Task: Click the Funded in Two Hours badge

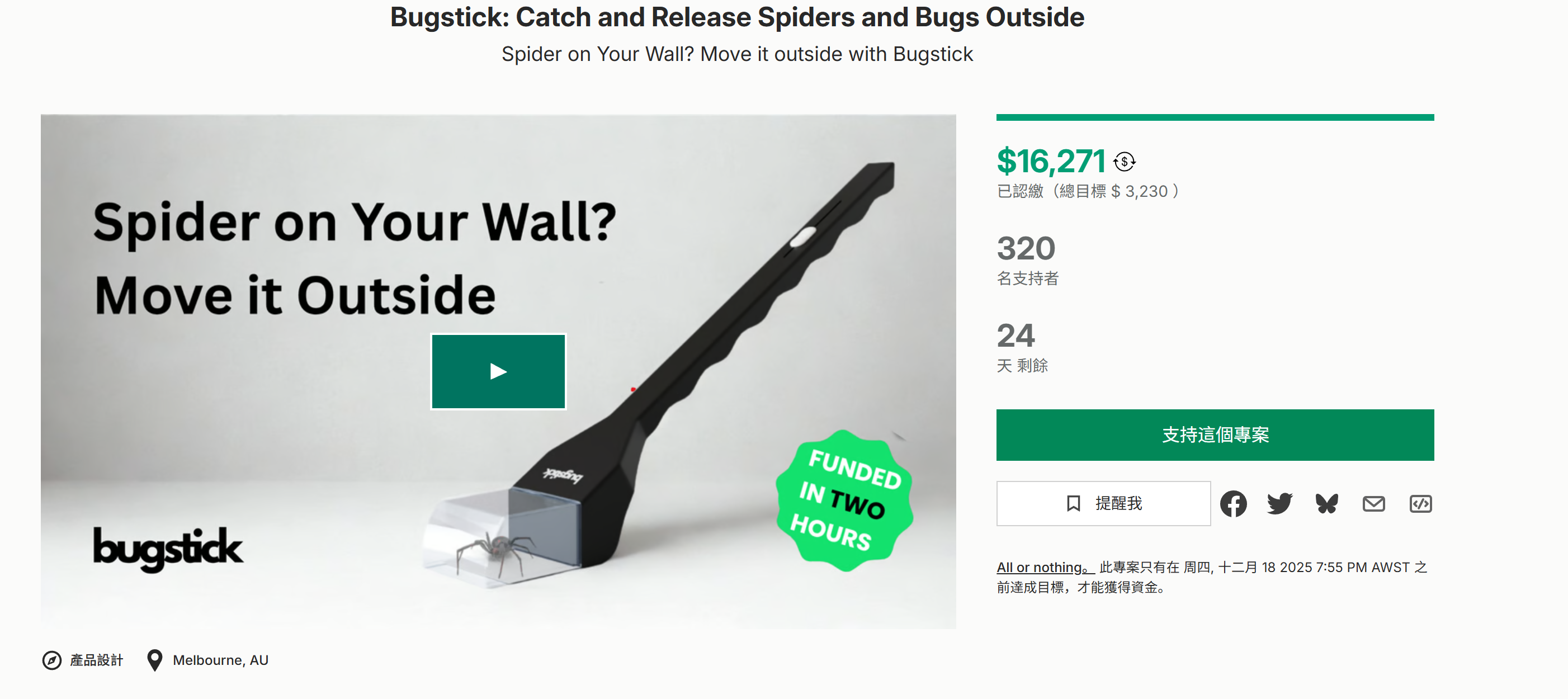Action: coord(844,500)
